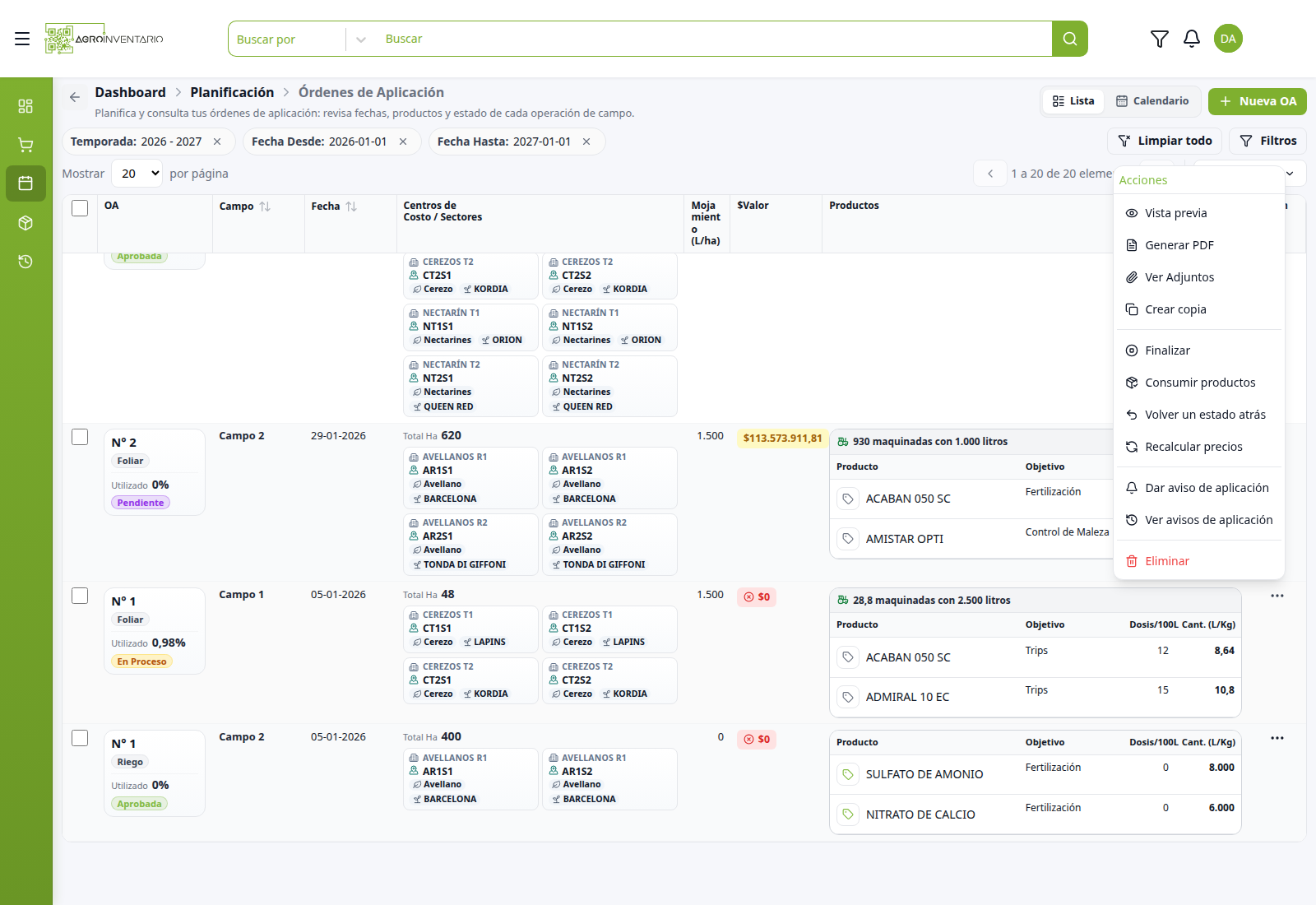
Task: Click the green search magnifier button
Action: click(x=1069, y=39)
